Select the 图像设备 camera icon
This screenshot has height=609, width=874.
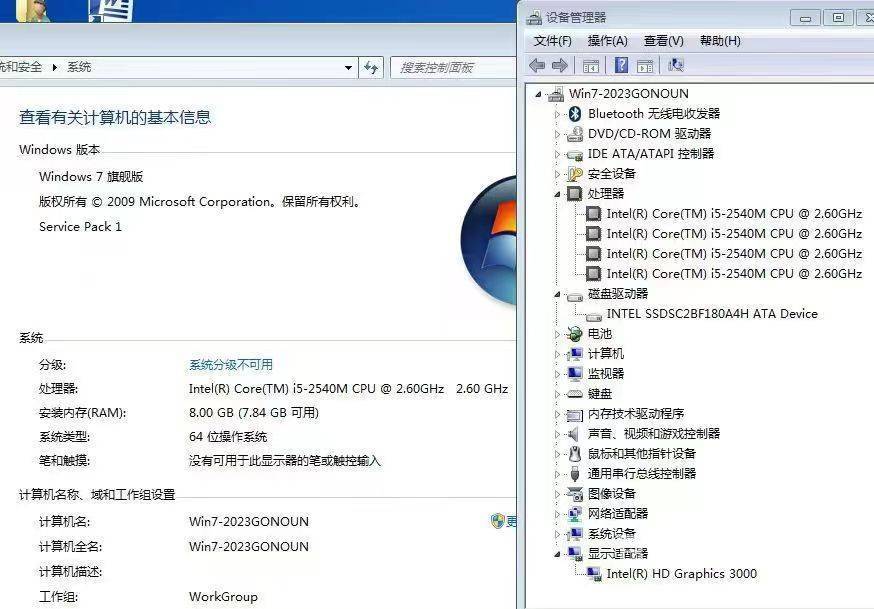point(575,494)
